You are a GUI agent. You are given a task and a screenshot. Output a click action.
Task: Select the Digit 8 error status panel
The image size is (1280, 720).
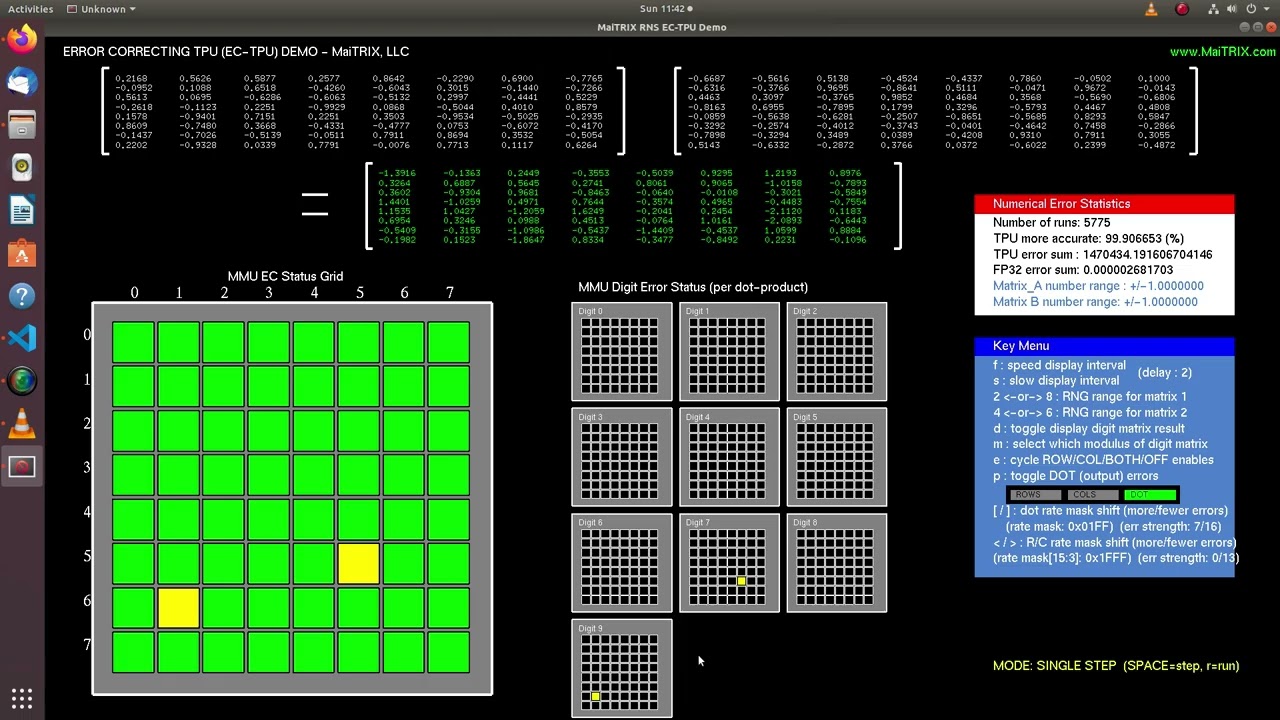pyautogui.click(x=837, y=563)
